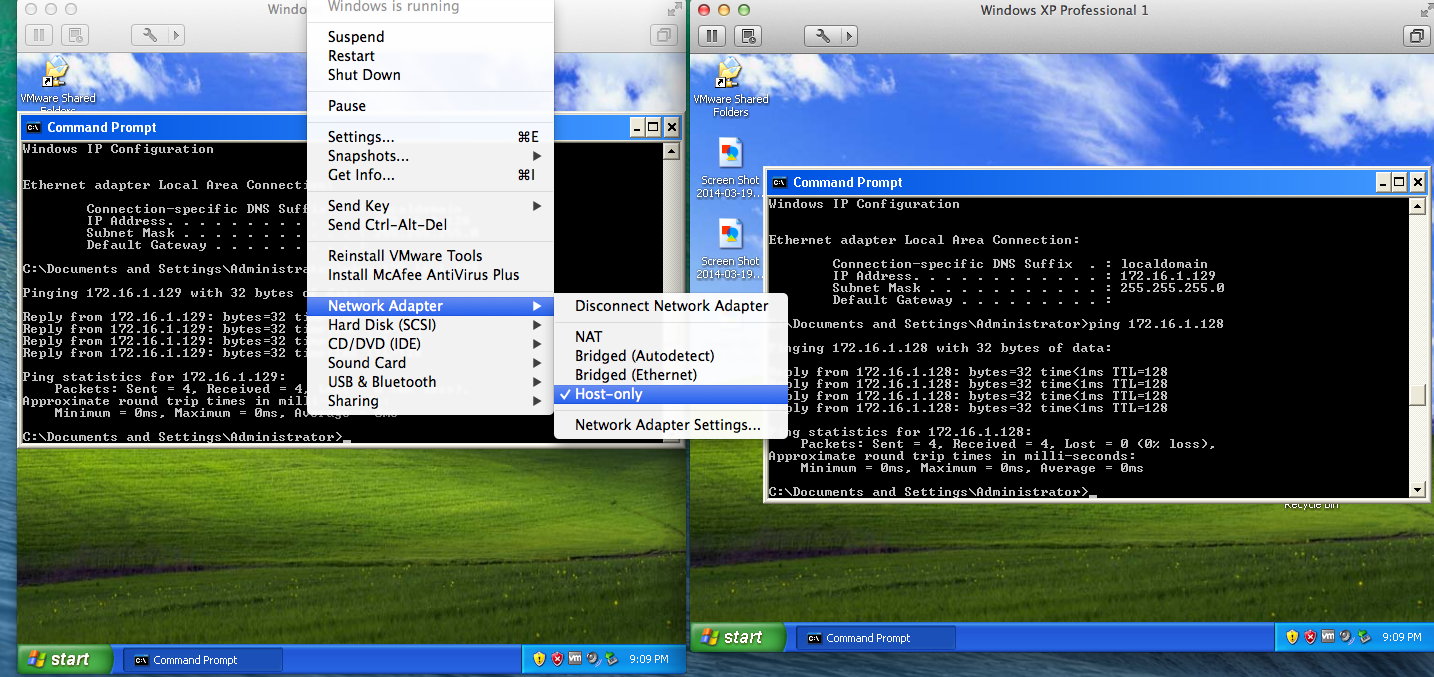Open wrench settings in Windows XP Professional 1
The height and width of the screenshot is (677, 1434).
[x=823, y=36]
